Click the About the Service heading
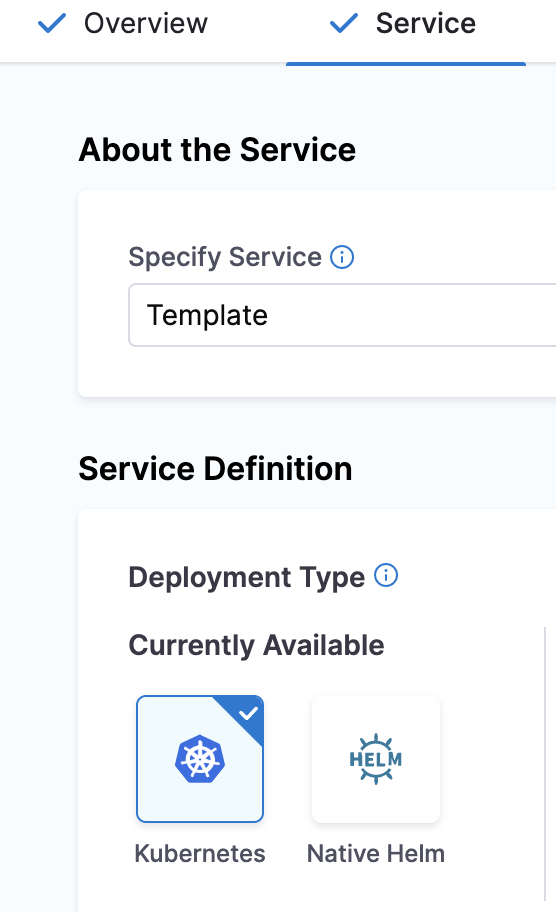The image size is (556, 912). click(217, 149)
